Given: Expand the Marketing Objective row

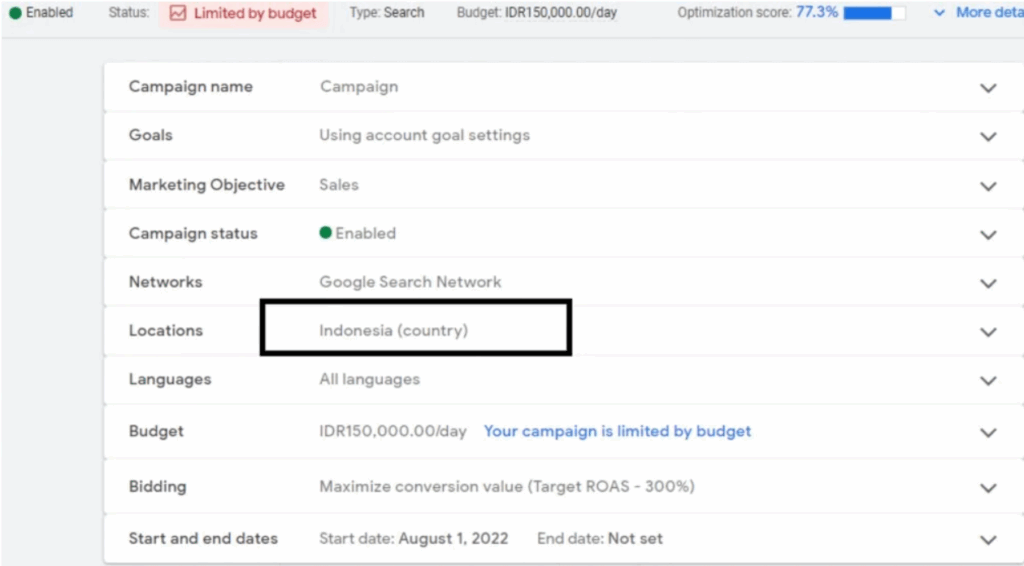Looking at the screenshot, I should click(x=988, y=186).
